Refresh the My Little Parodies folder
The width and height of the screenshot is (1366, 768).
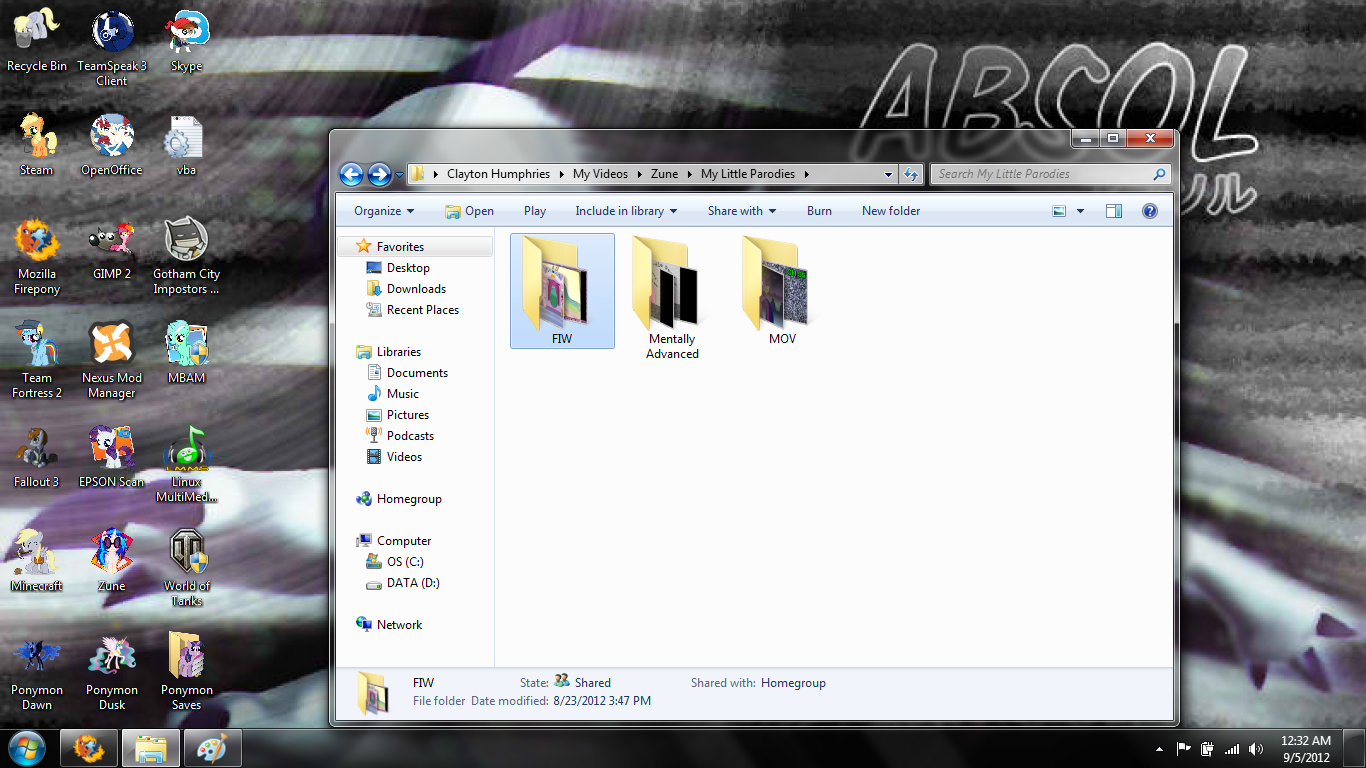[x=911, y=174]
